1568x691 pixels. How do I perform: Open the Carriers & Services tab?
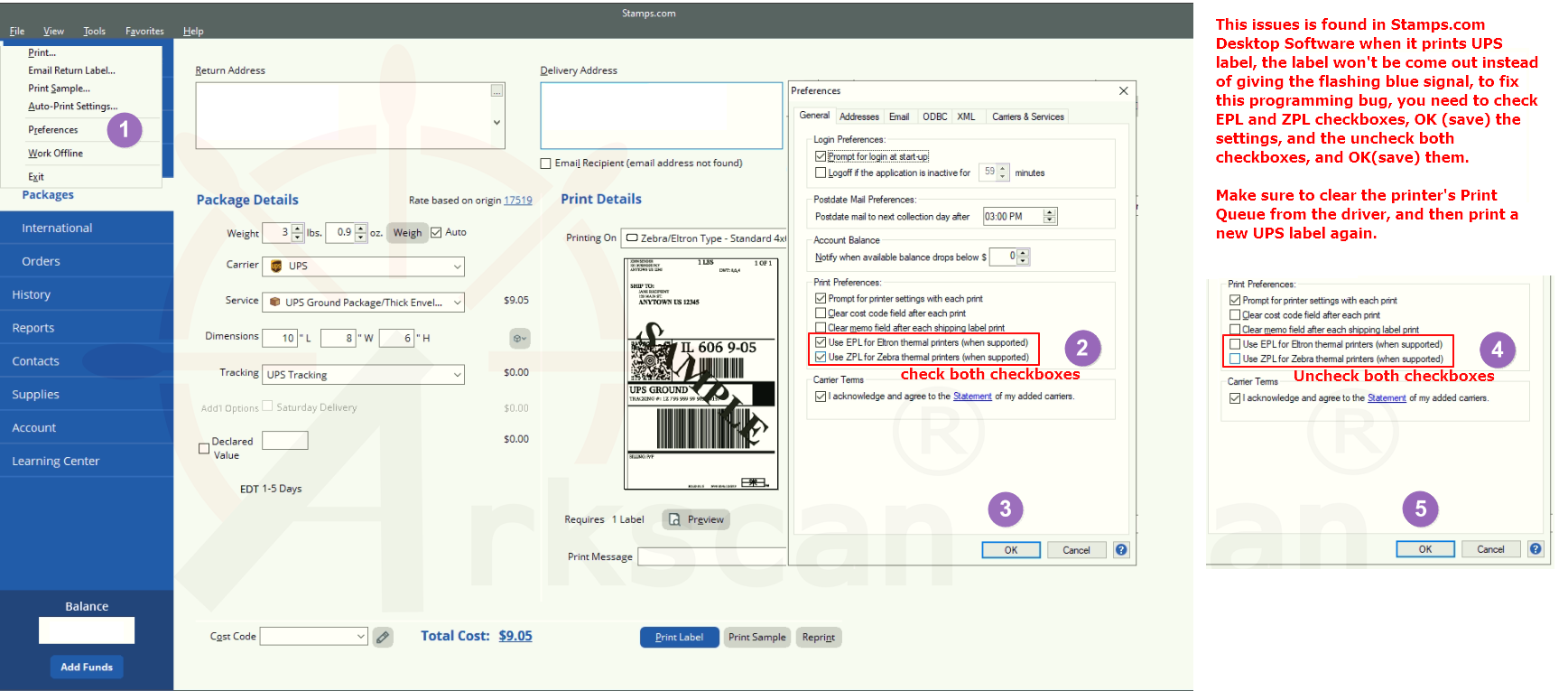(x=1027, y=117)
